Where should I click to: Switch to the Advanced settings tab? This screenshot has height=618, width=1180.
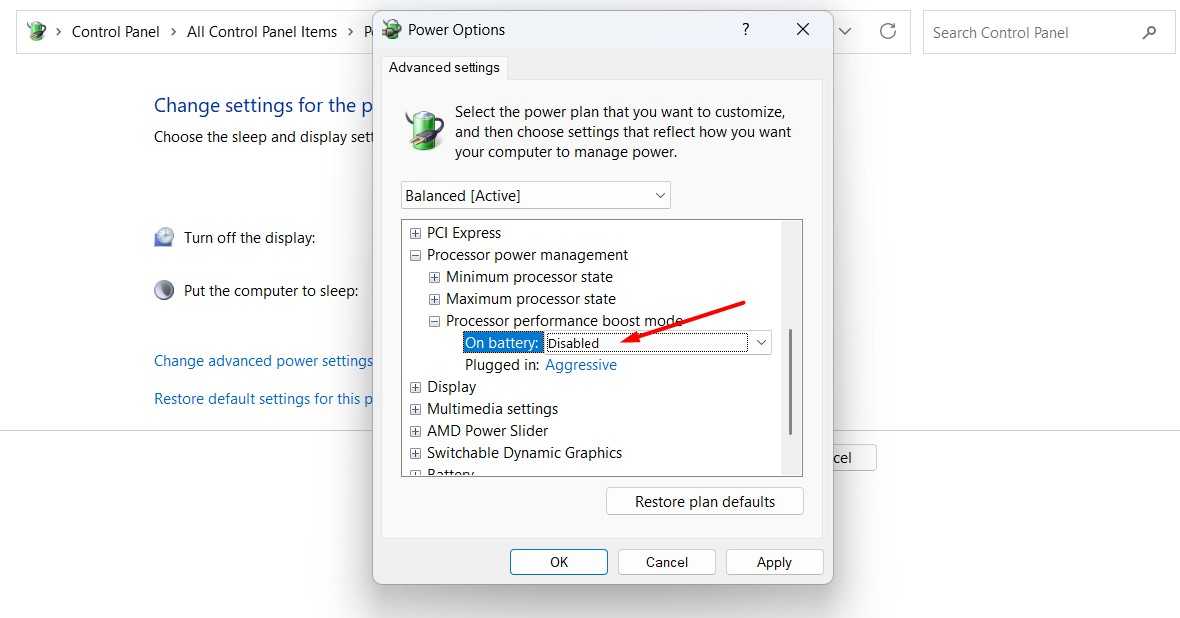coord(444,67)
